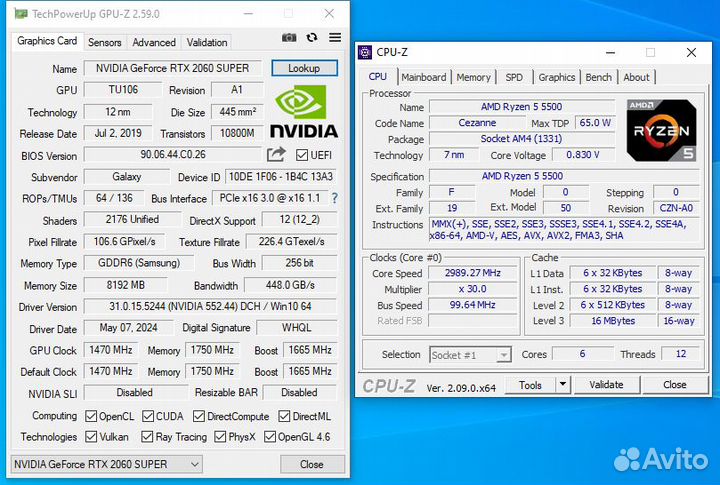Click the GPU Name field
This screenshot has width=720, height=485.
click(173, 68)
